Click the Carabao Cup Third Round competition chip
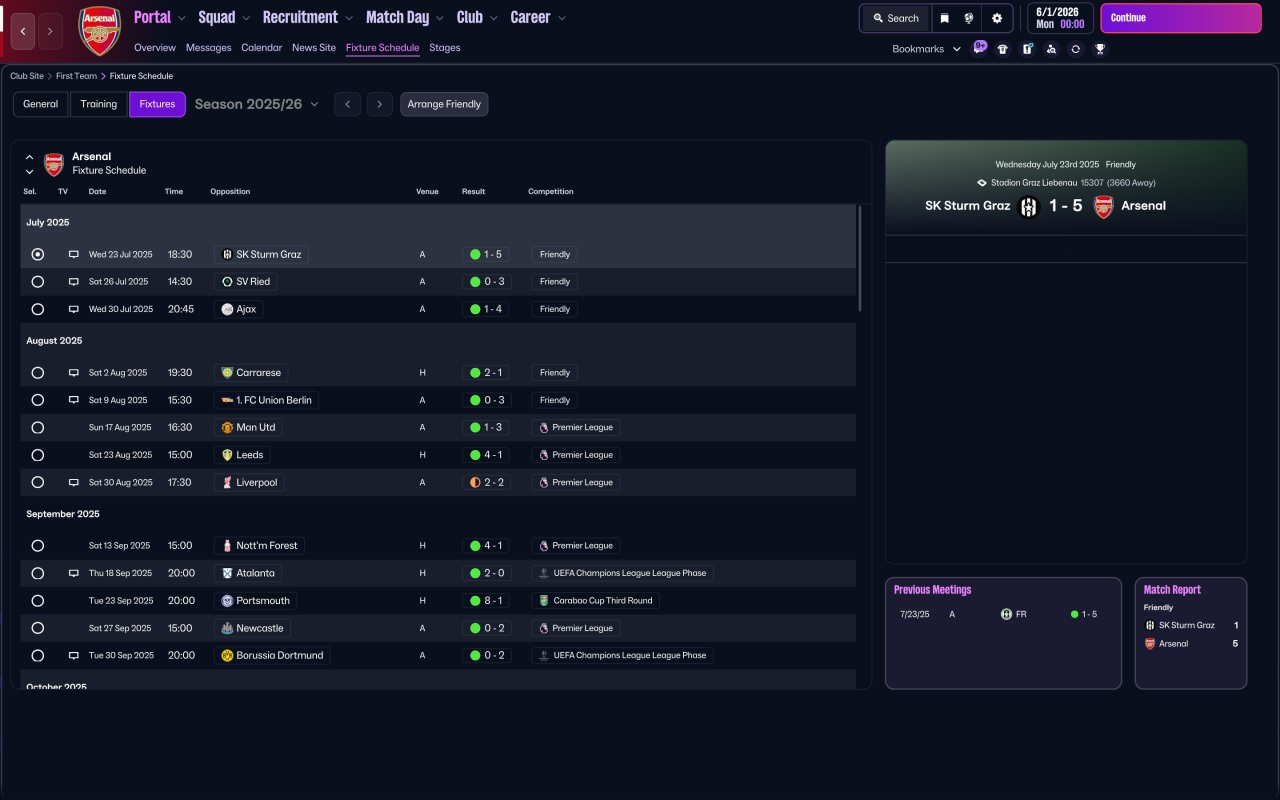Image resolution: width=1280 pixels, height=800 pixels. (x=596, y=601)
